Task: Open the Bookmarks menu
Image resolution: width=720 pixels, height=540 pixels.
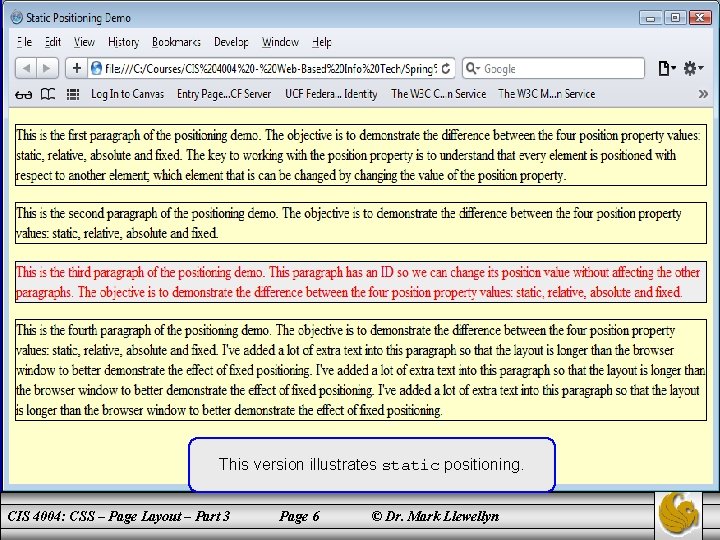Action: (176, 42)
